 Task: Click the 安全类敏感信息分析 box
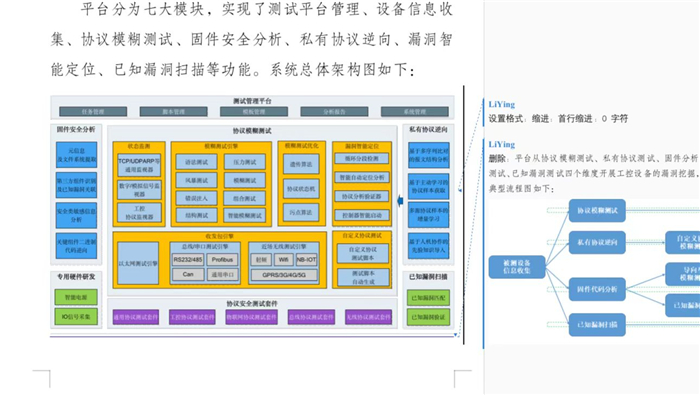(76, 216)
